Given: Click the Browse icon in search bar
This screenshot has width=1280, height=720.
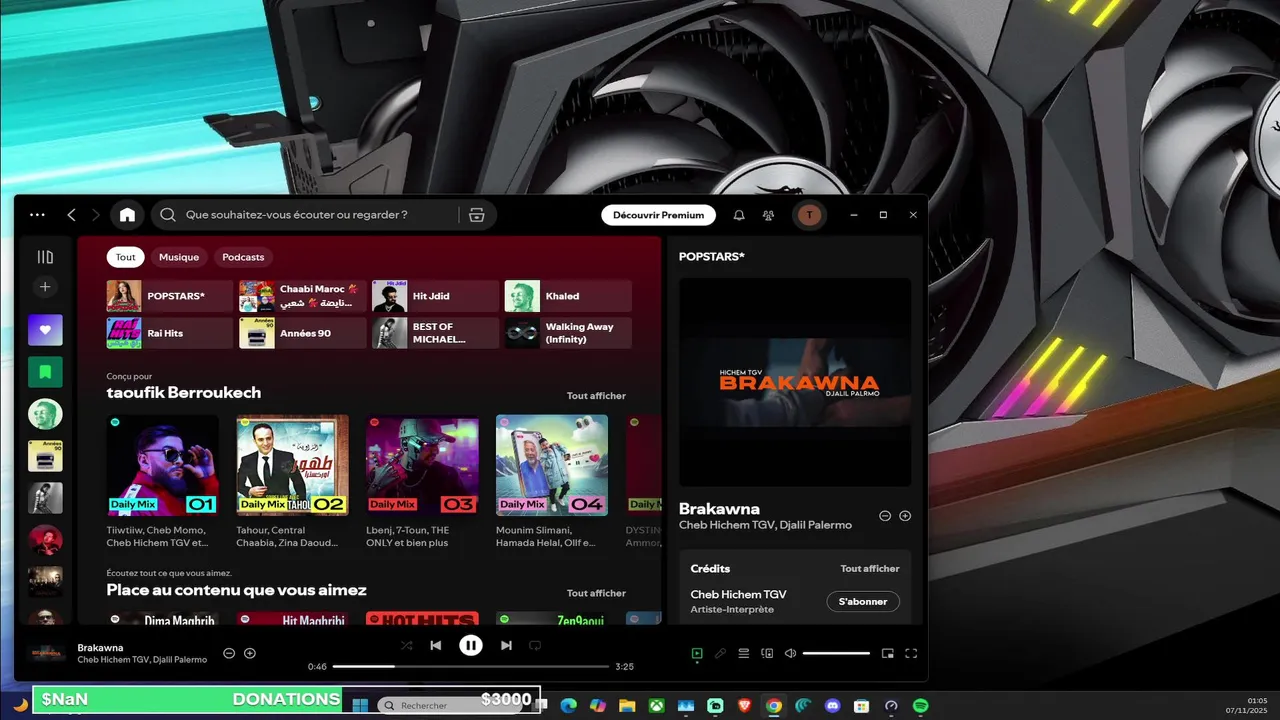Looking at the screenshot, I should tap(477, 215).
